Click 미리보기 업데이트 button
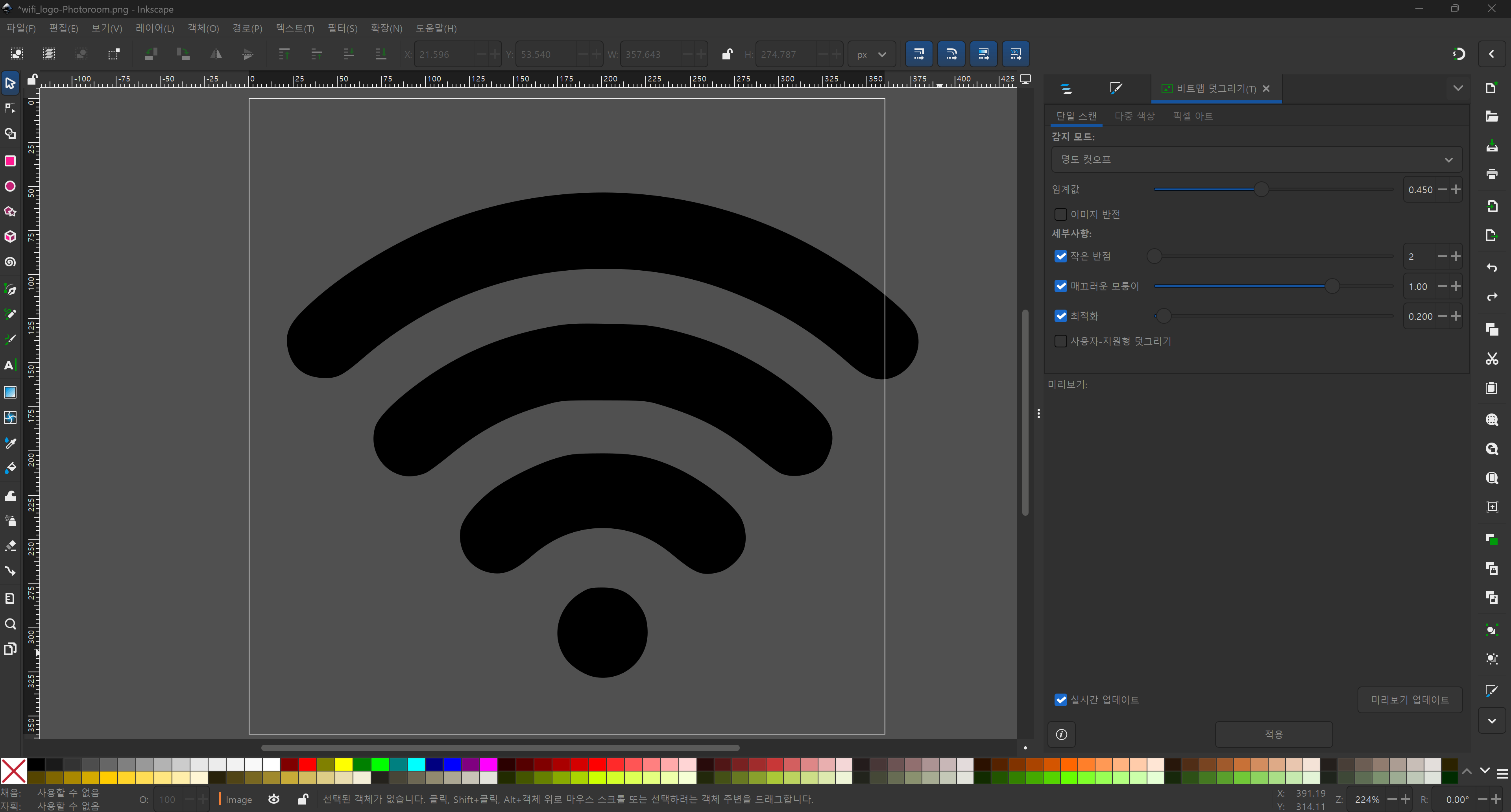This screenshot has height=812, width=1511. [1409, 699]
